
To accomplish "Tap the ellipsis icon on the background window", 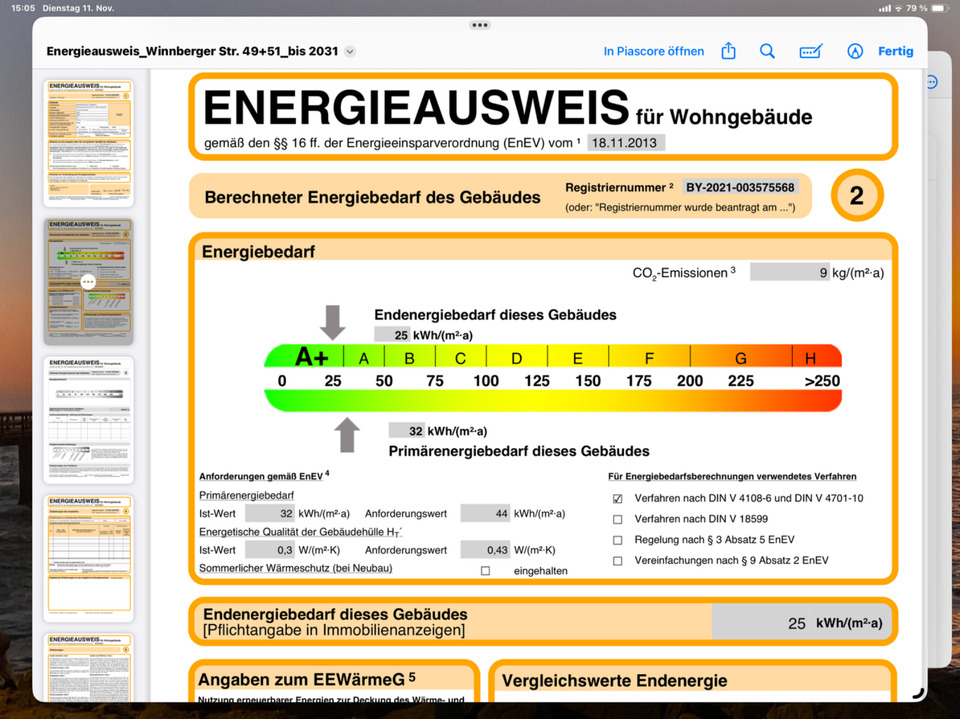I will [x=933, y=82].
